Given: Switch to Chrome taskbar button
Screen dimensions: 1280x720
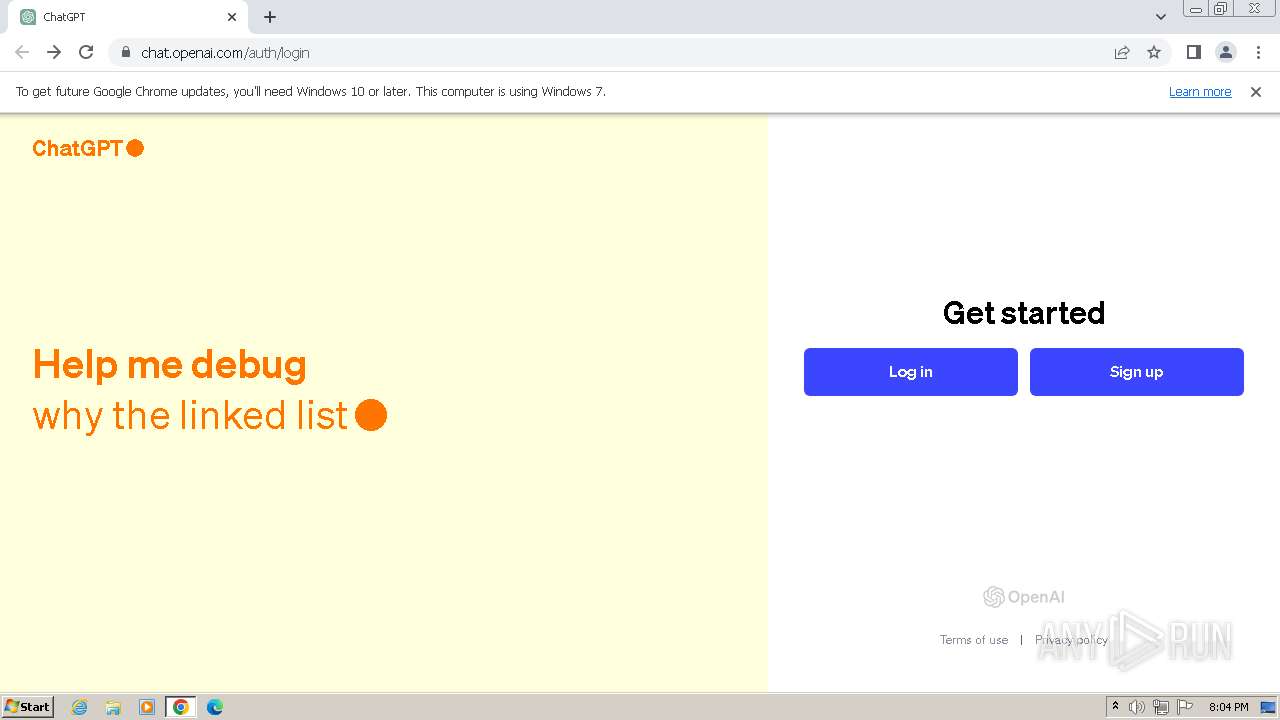Looking at the screenshot, I should click(181, 707).
